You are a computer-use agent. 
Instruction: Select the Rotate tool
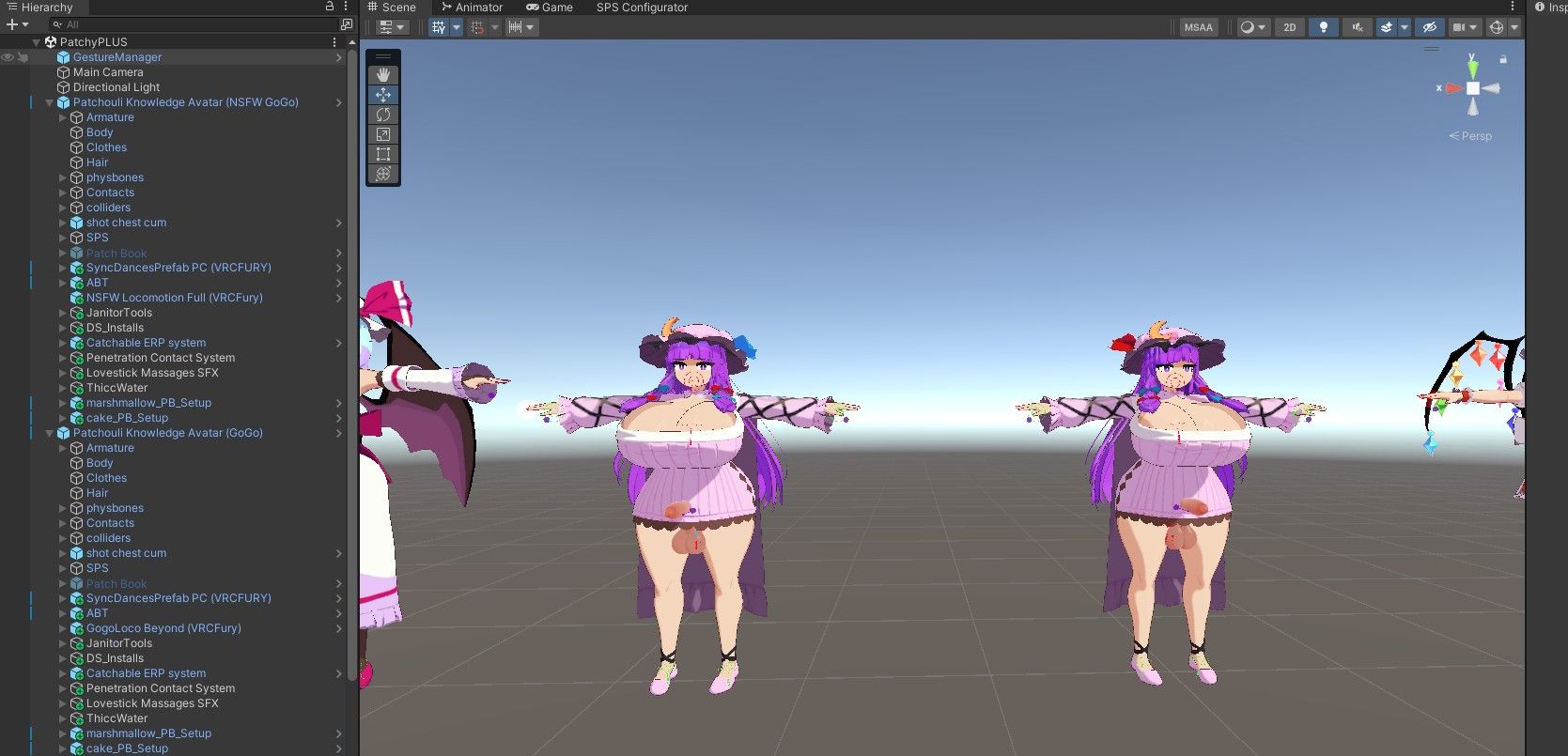(383, 114)
